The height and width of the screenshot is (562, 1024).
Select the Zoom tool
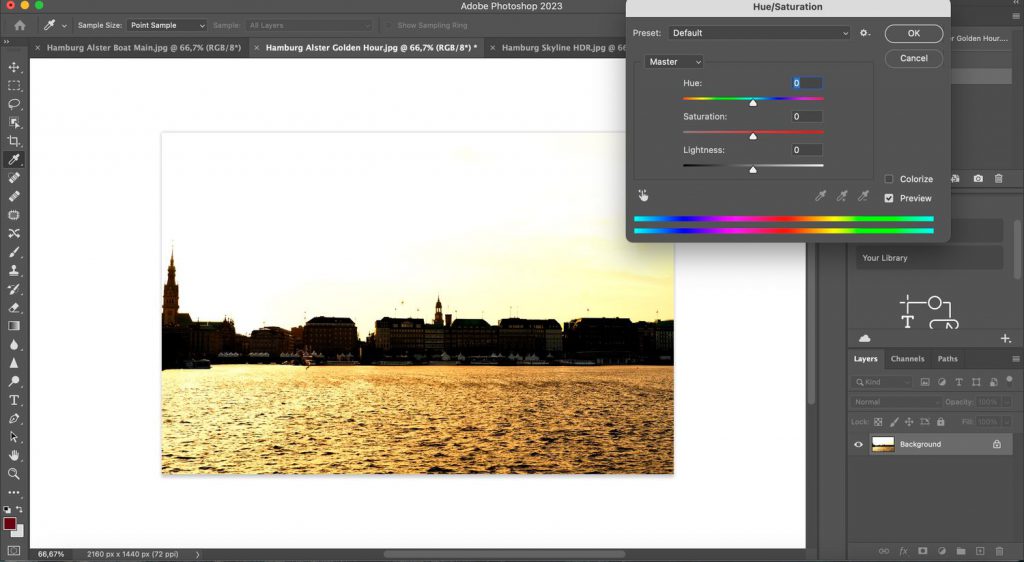(x=14, y=474)
